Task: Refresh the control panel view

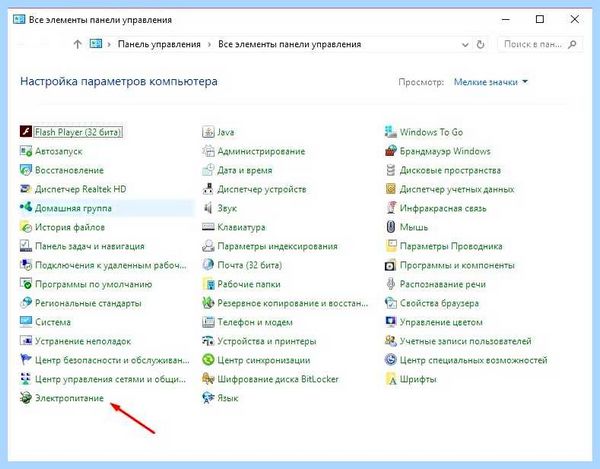Action: tap(481, 44)
